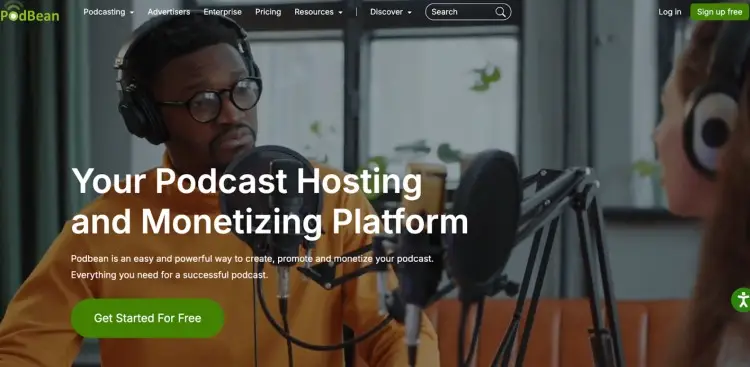Expand the Resources dropdown menu

(318, 12)
